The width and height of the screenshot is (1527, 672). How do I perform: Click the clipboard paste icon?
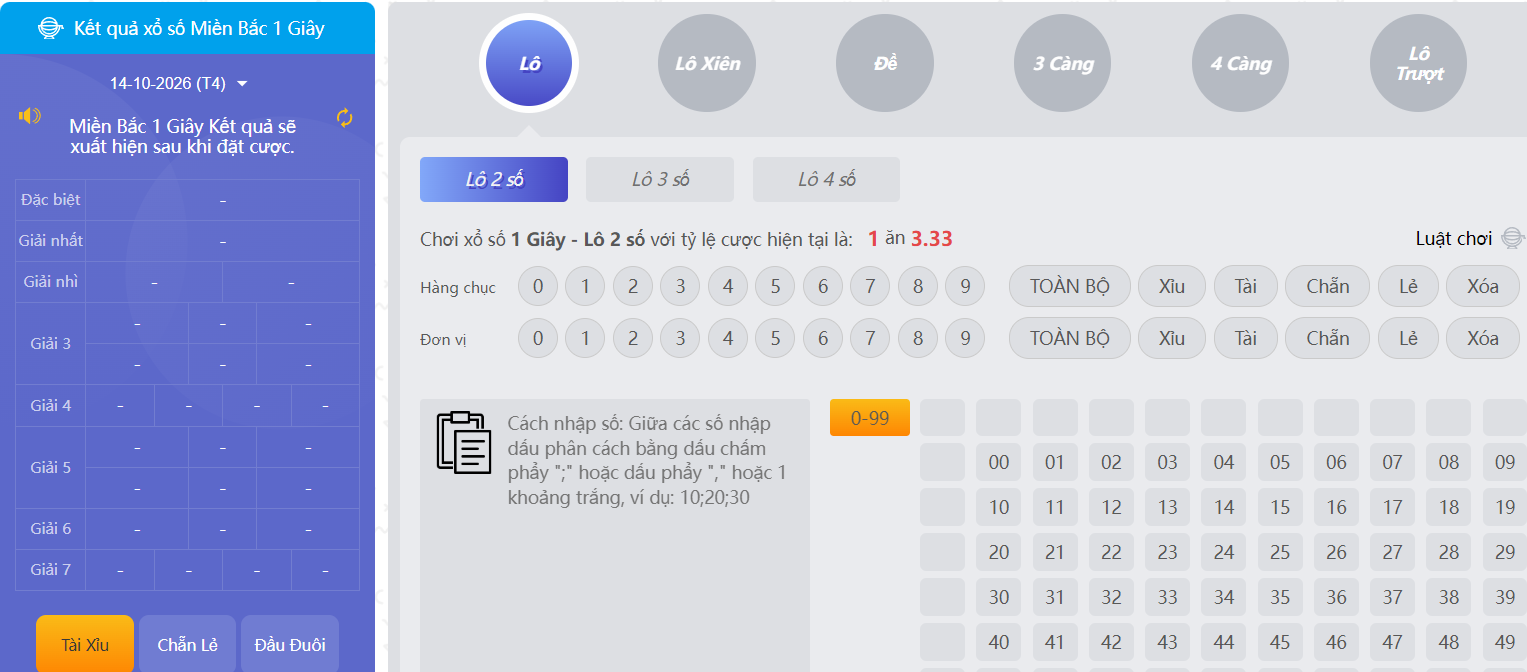(x=464, y=441)
